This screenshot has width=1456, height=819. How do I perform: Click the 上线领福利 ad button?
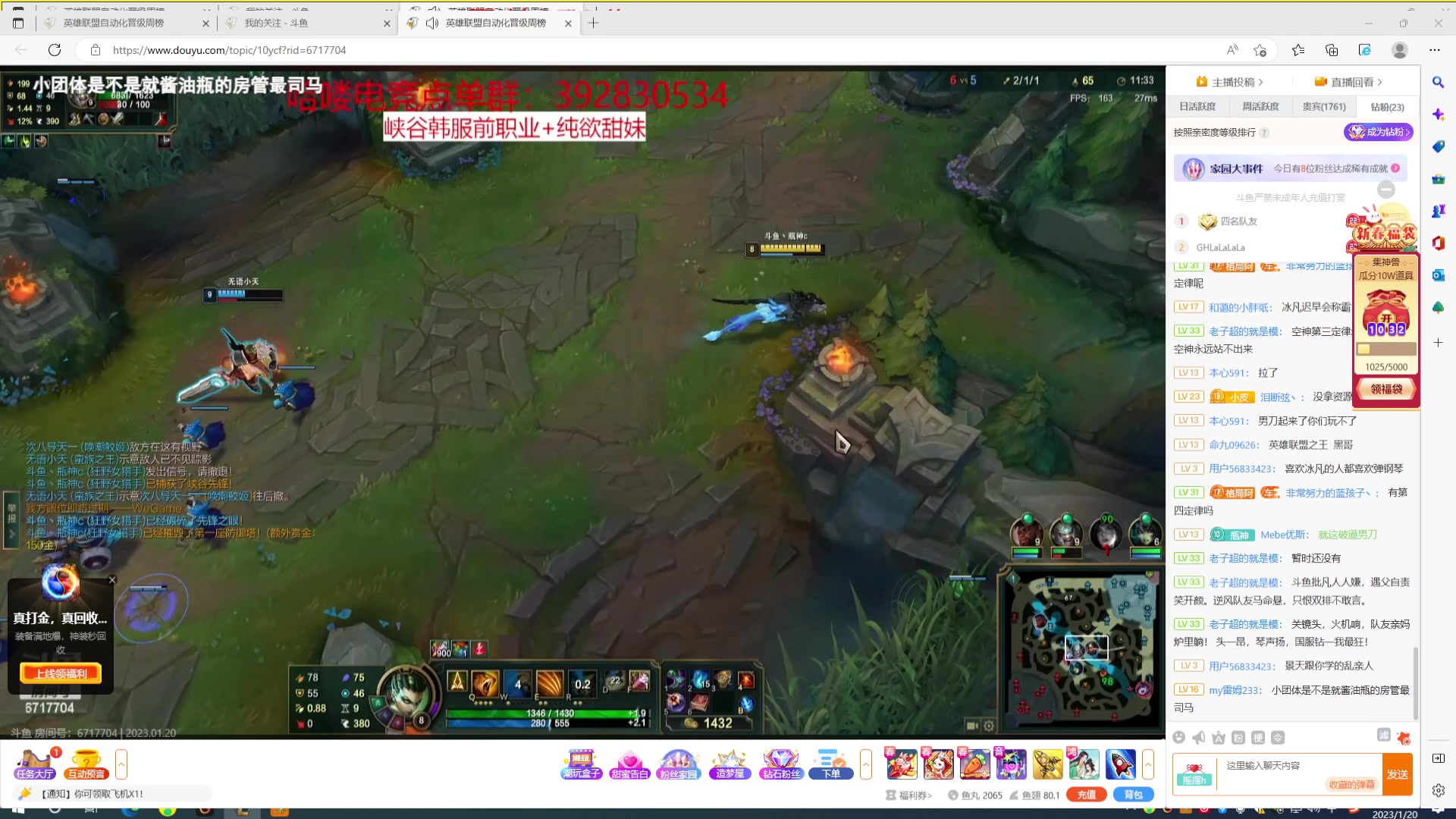click(61, 673)
